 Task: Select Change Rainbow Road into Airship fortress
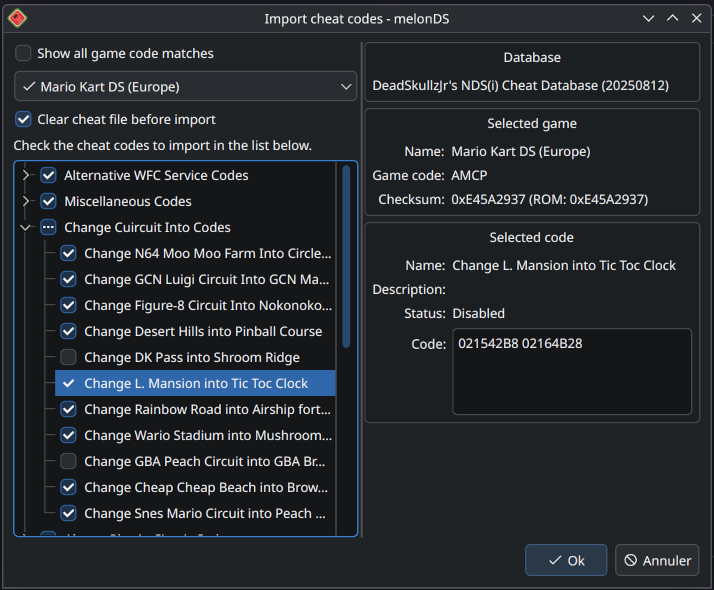point(206,410)
